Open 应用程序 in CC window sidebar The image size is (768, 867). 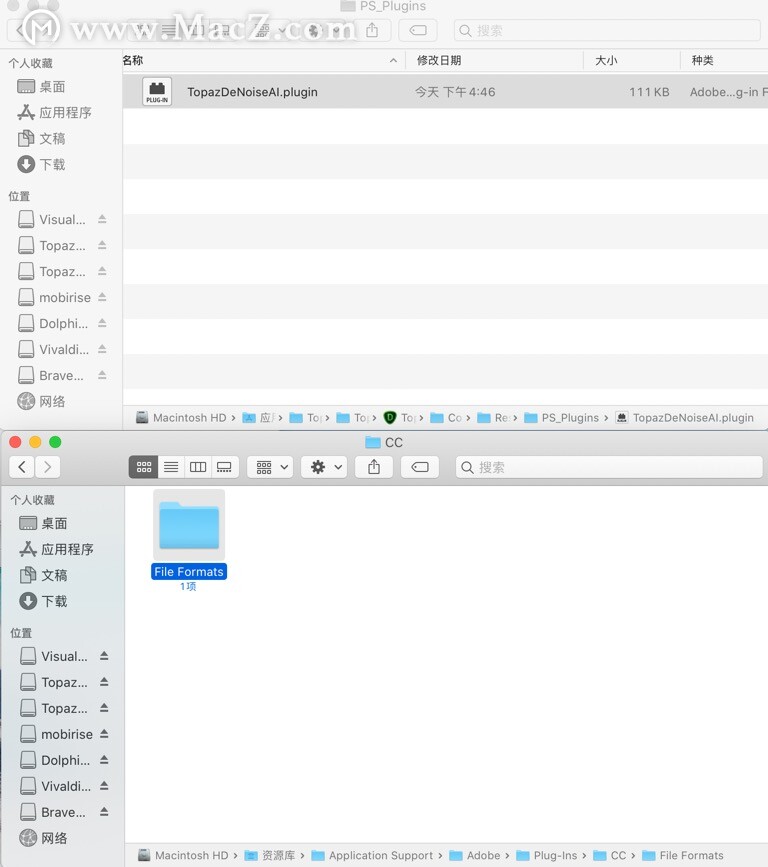pos(56,550)
